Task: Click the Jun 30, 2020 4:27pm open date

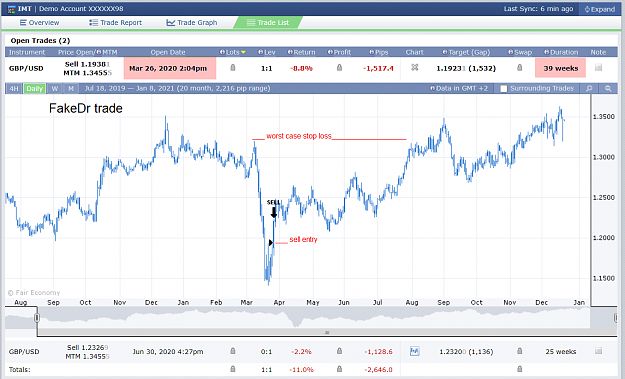Action: pos(168,352)
